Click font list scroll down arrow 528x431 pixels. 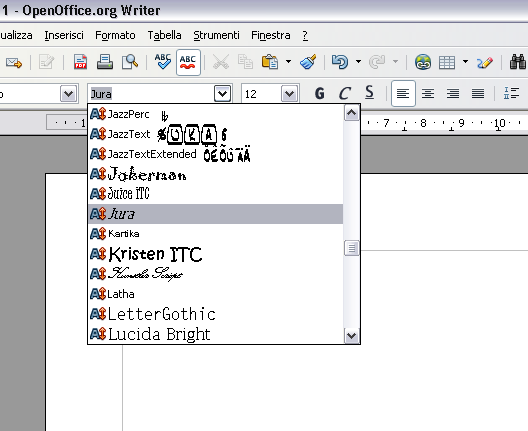tap(352, 335)
